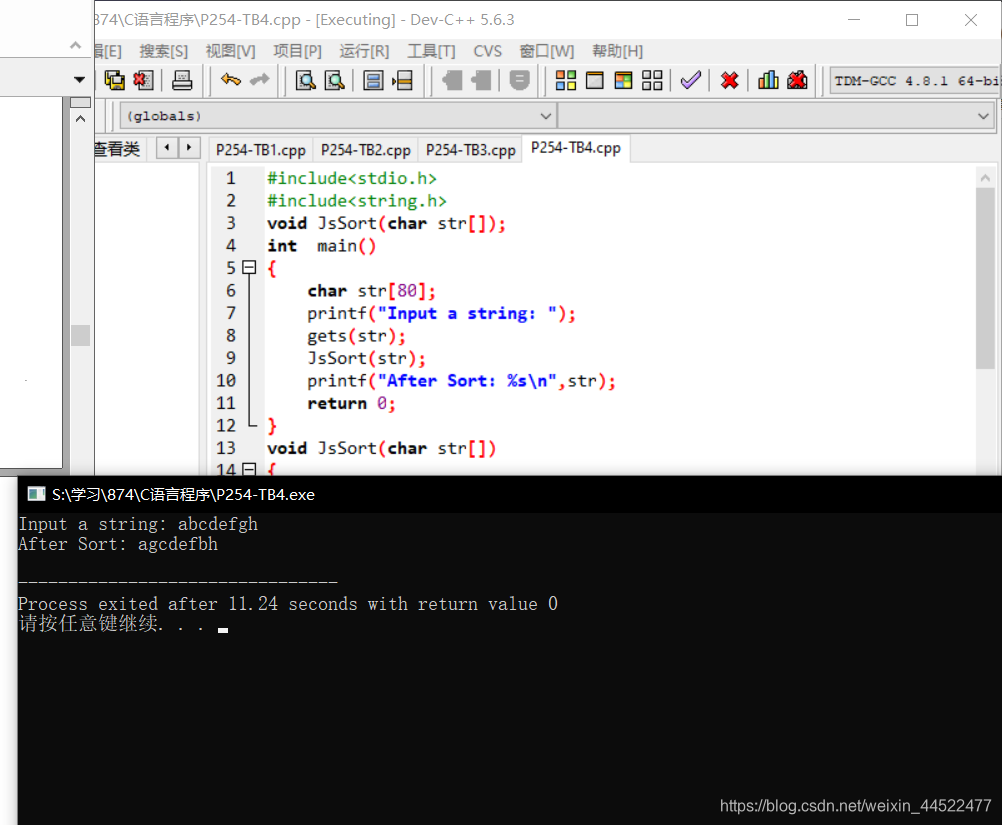Screen dimensions: 1002x825
Task: Click the editor scrollbar up arrow
Action: [985, 178]
